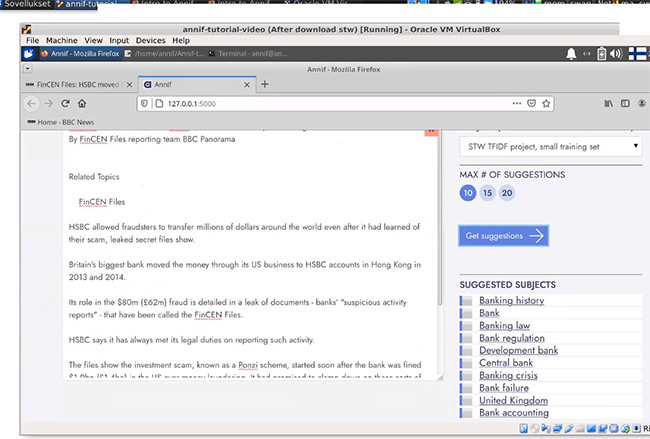This screenshot has height=439, width=650.
Task: Open Sovellukset menu in host panel
Action: 27,4
